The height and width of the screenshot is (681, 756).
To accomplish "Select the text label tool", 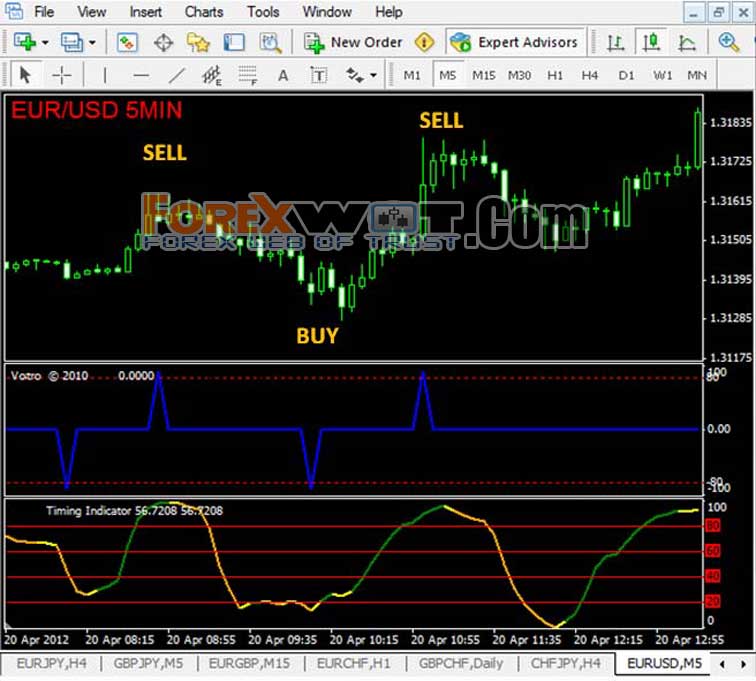I will point(319,76).
